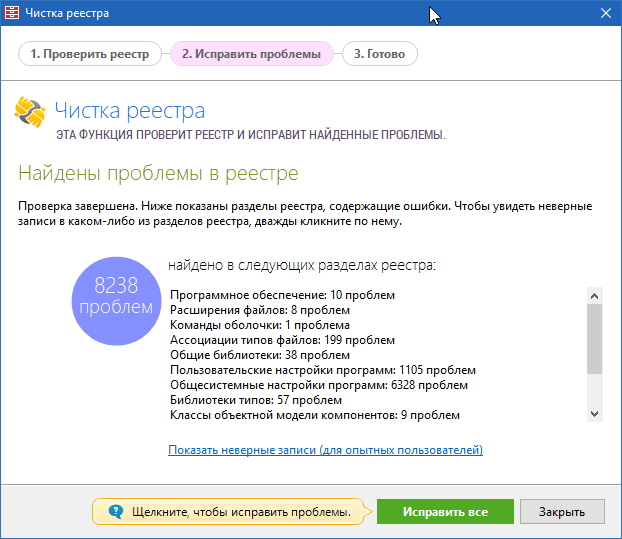Image resolution: width=622 pixels, height=539 pixels.
Task: Select Ассоциации типов файлов: 199 проблем row
Action: click(x=282, y=340)
